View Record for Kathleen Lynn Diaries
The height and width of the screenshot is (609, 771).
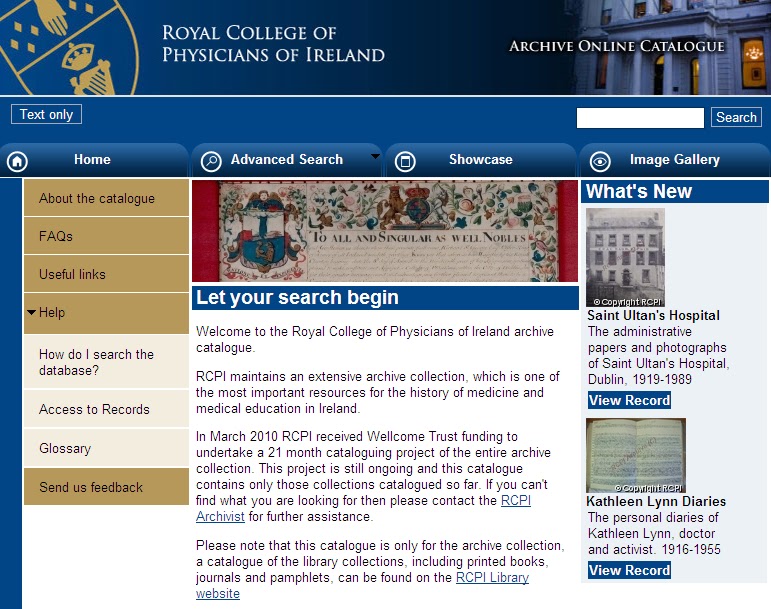coord(629,570)
